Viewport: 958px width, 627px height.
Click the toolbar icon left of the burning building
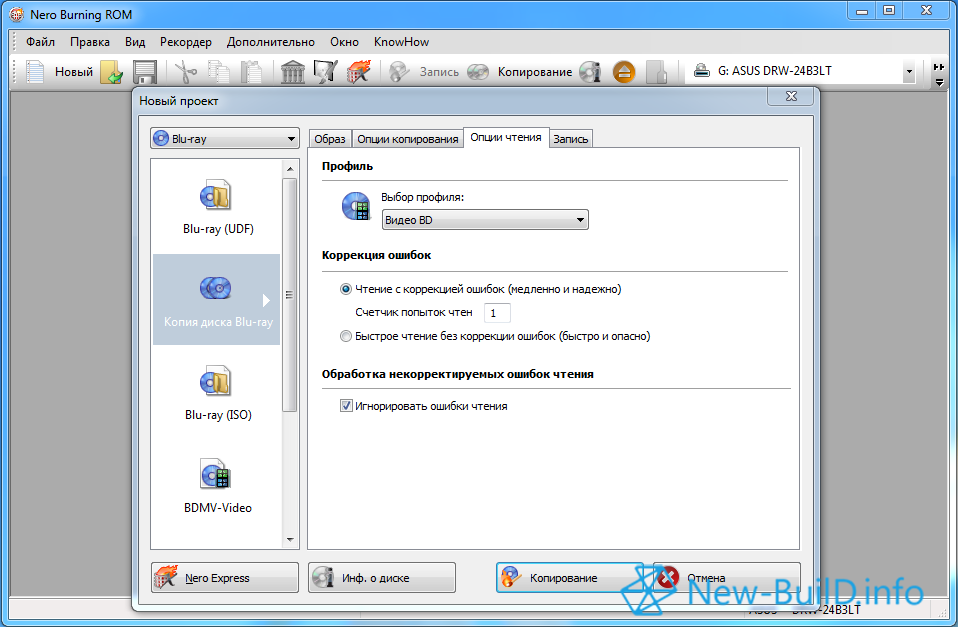coord(325,72)
